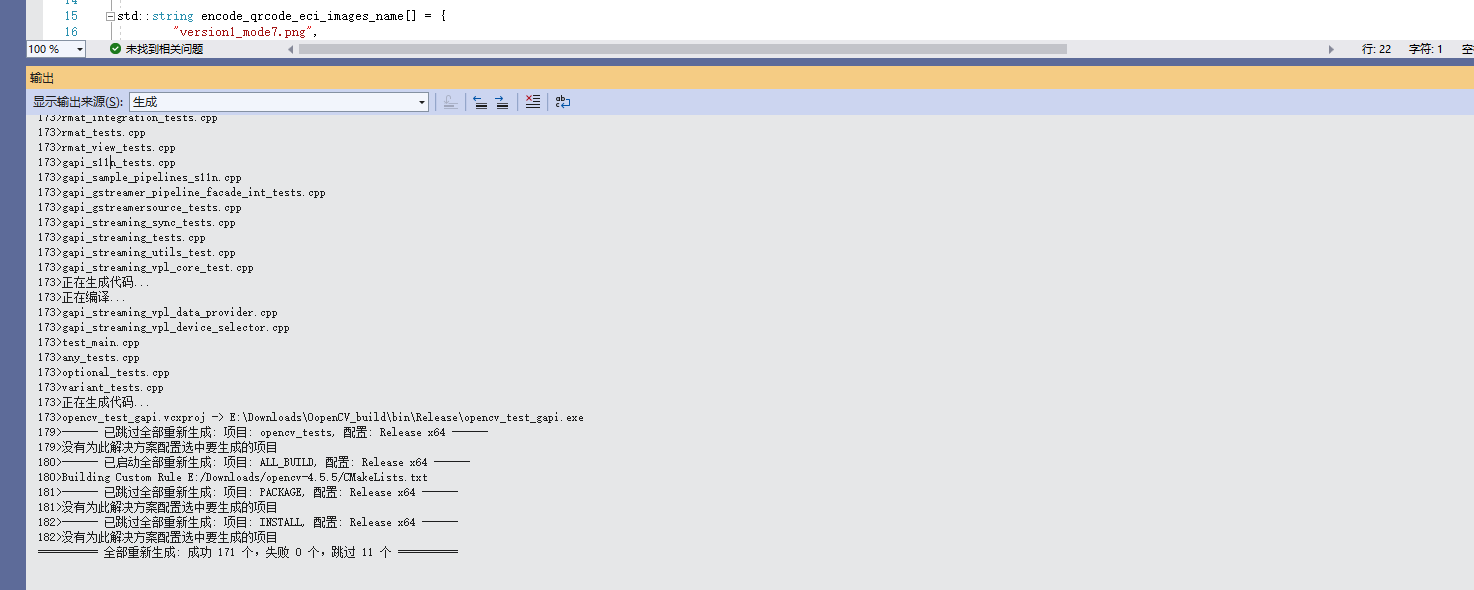This screenshot has height=590, width=1474.
Task: Click the optional_tests.cpp output line
Action: pyautogui.click(x=104, y=372)
